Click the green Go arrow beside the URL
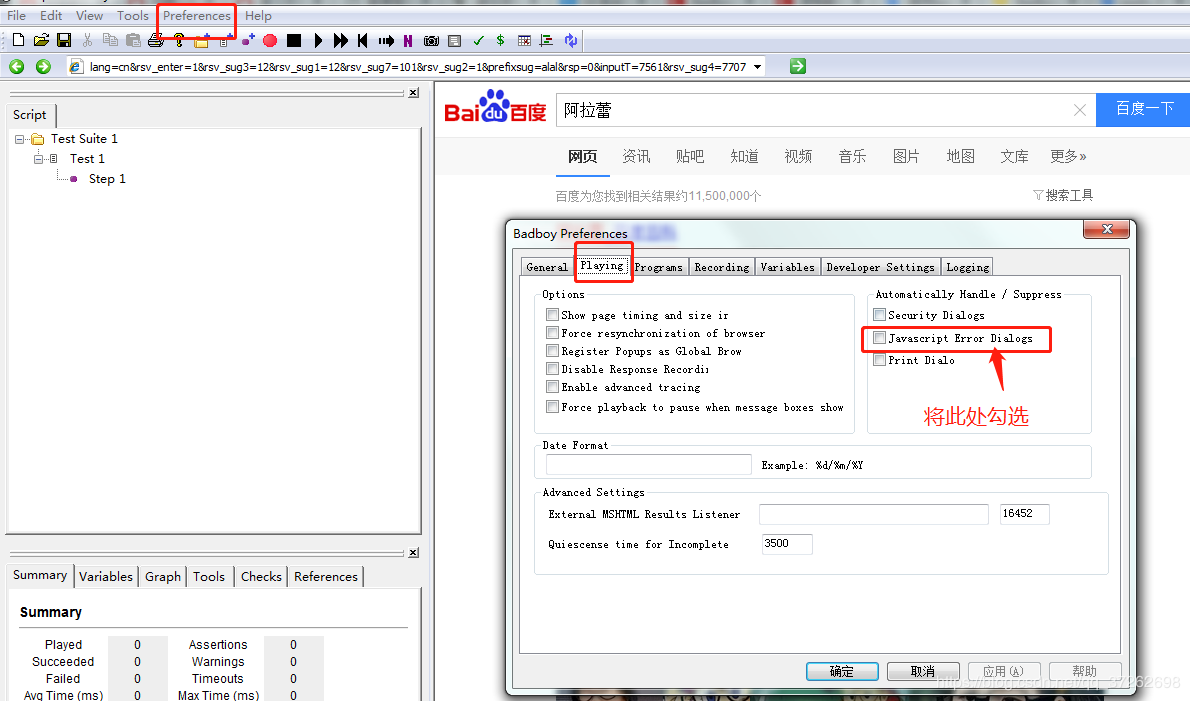Viewport: 1190px width, 701px height. (x=798, y=66)
